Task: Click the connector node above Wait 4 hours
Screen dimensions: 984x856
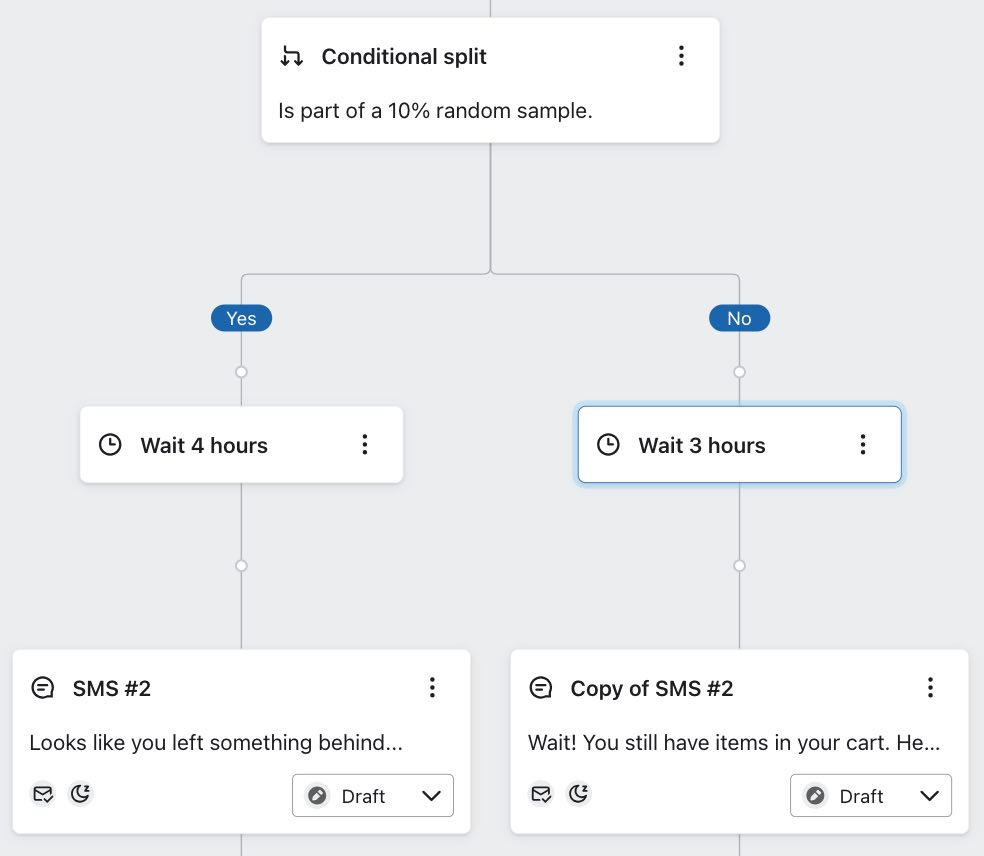Action: pos(241,371)
